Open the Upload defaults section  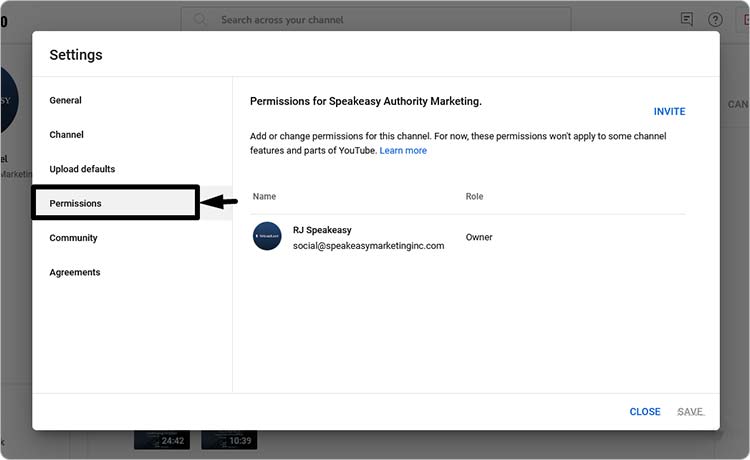82,169
